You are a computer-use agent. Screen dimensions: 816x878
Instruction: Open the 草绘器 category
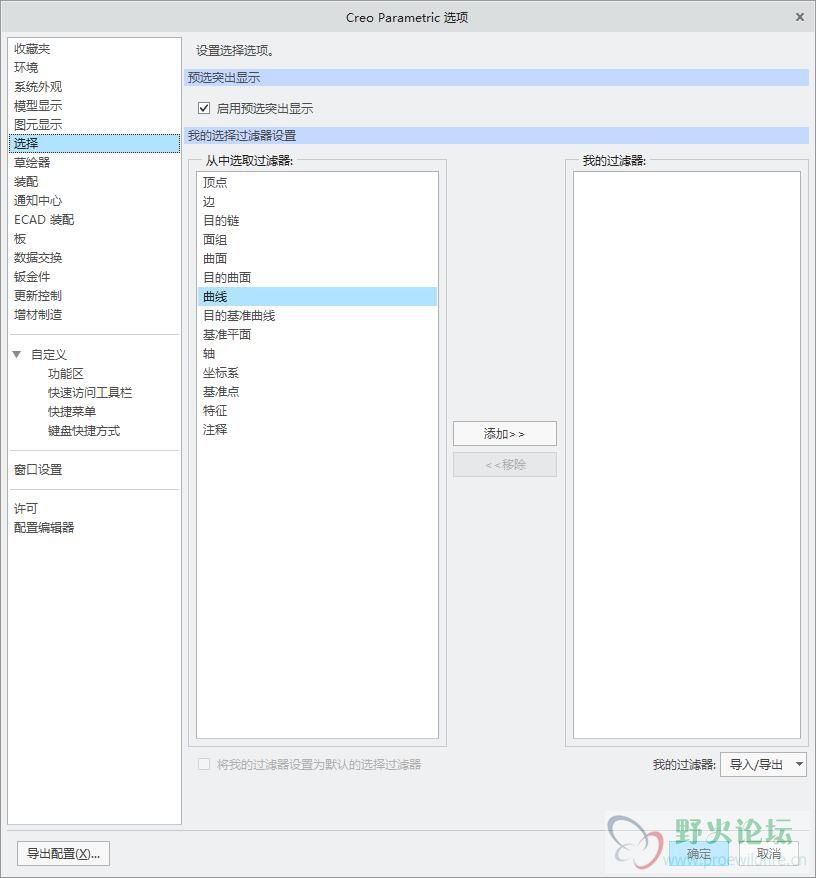tap(32, 162)
